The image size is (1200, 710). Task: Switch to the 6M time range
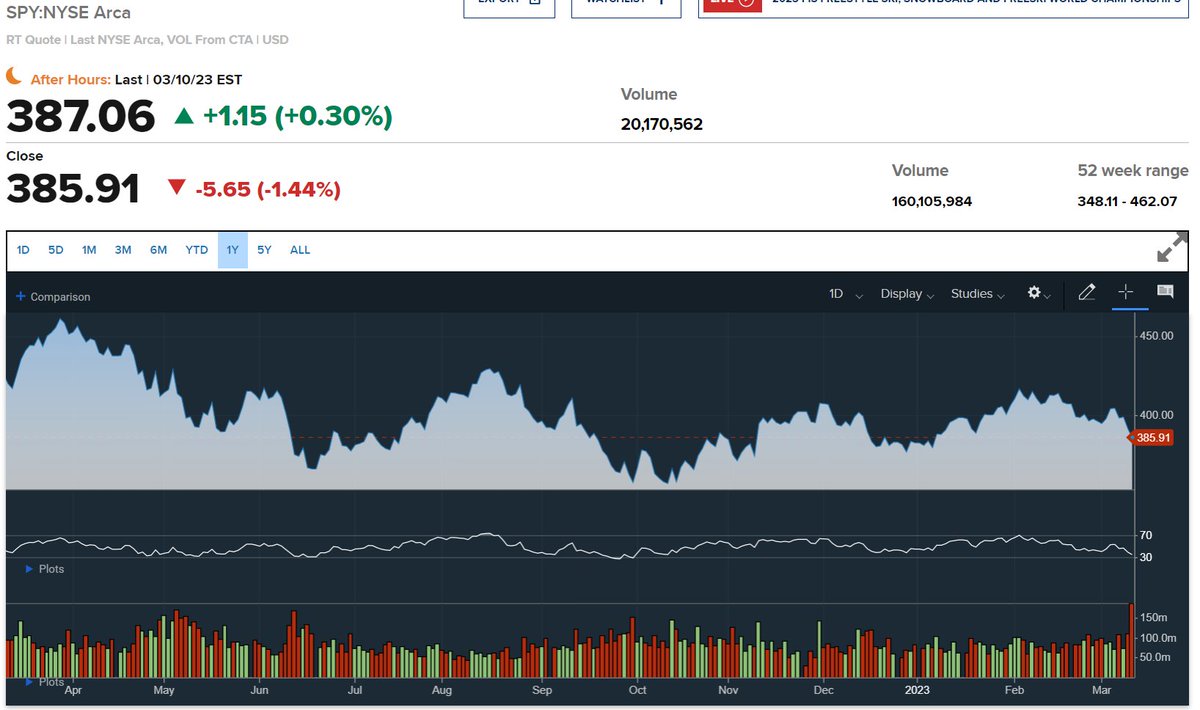pyautogui.click(x=158, y=250)
